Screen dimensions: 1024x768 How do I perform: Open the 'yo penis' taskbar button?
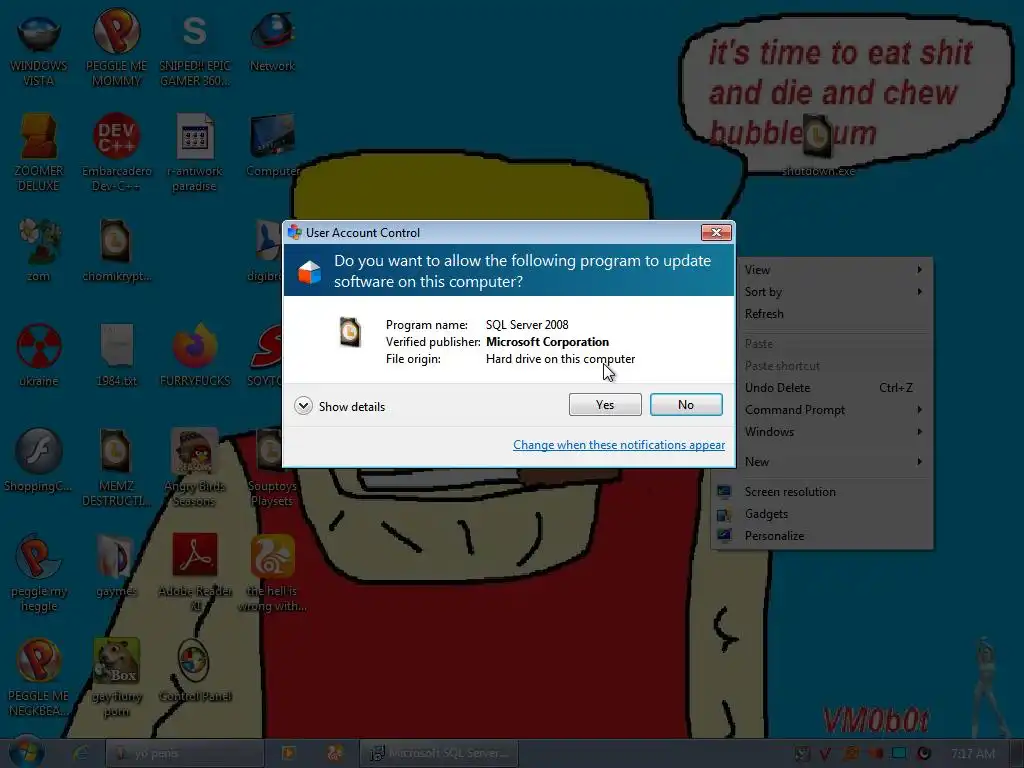(x=185, y=753)
